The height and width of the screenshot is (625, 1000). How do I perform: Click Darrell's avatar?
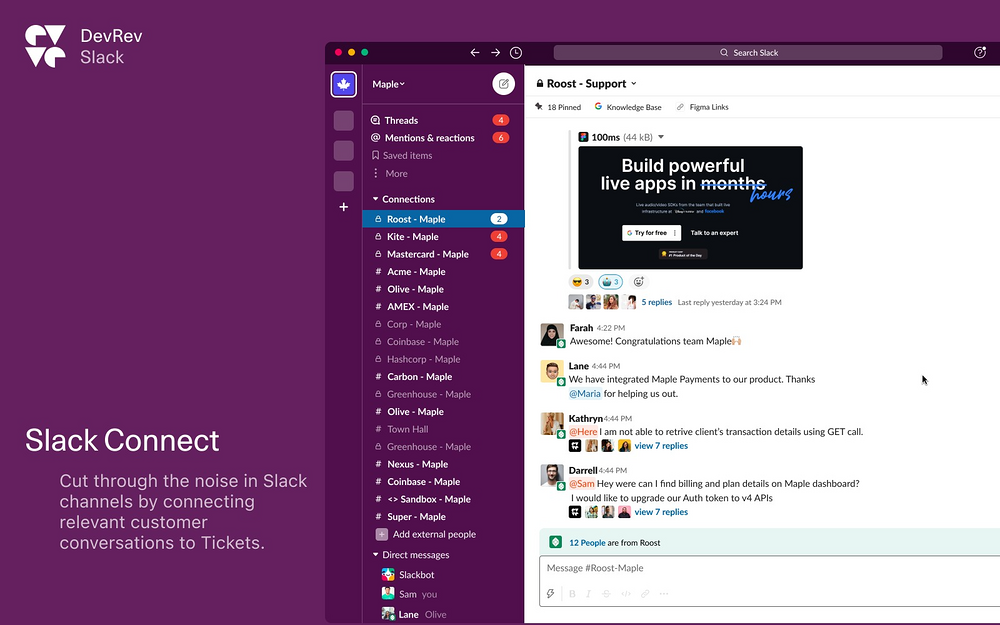[x=552, y=476]
